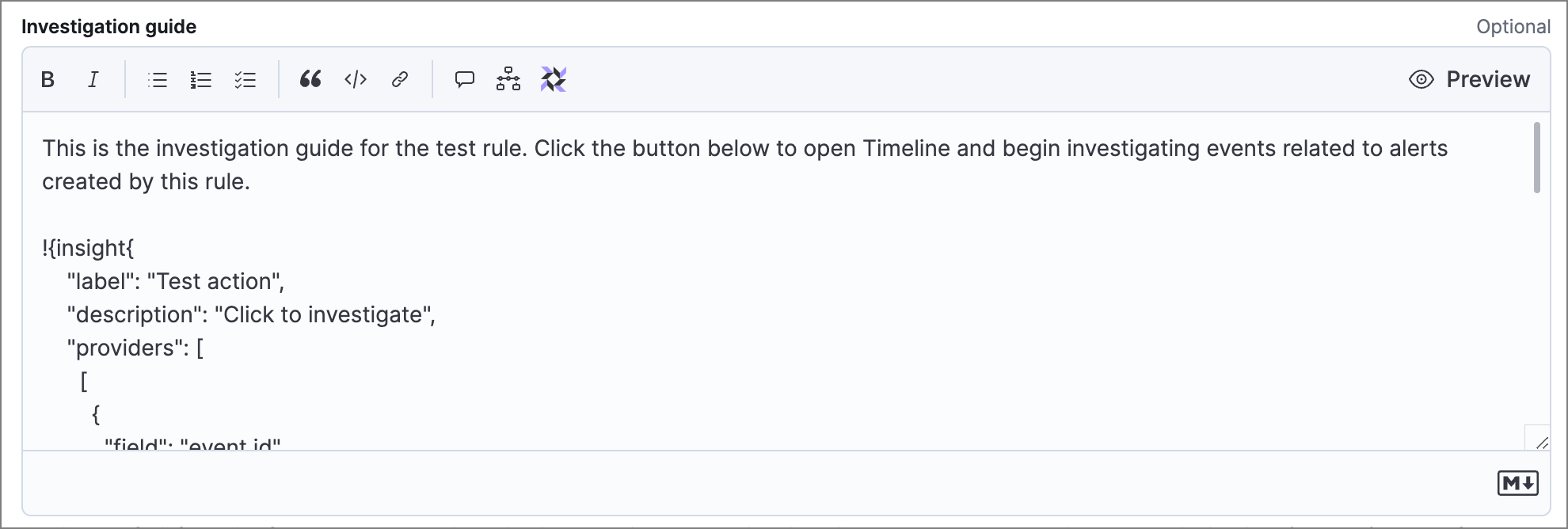Insert code formatting
This screenshot has width=1568, height=529.
(356, 79)
